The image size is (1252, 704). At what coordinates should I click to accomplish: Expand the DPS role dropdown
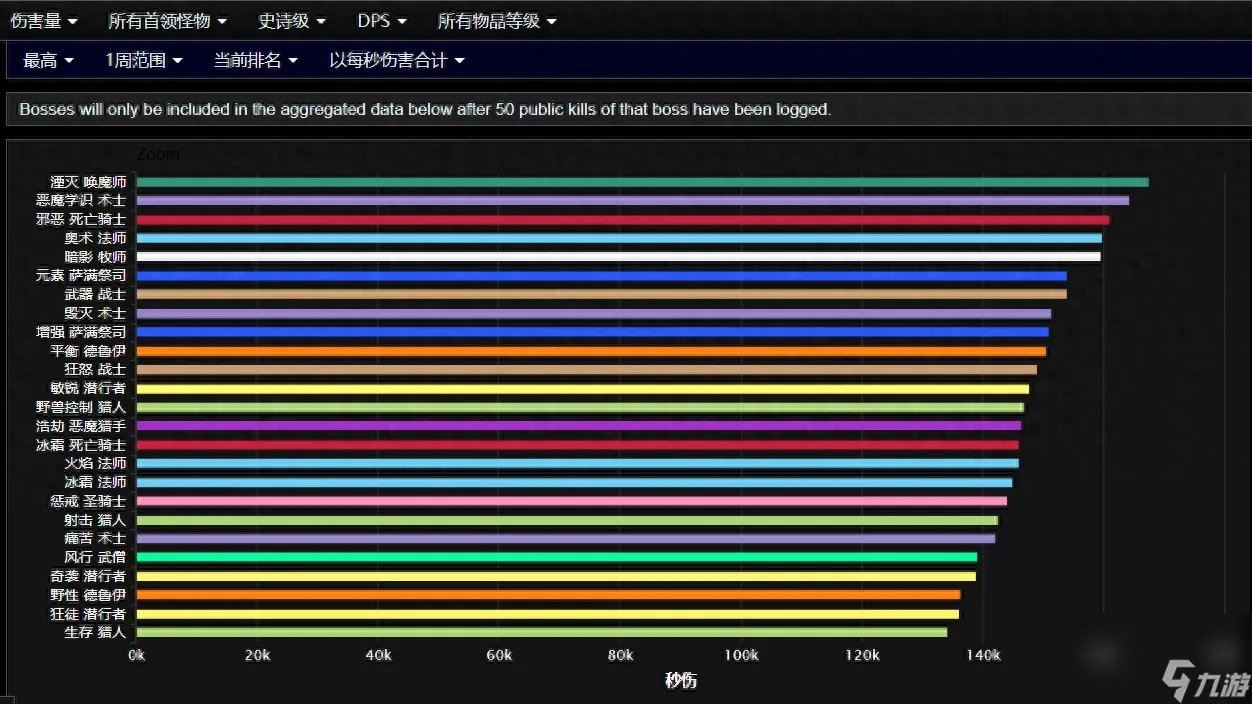pos(381,20)
